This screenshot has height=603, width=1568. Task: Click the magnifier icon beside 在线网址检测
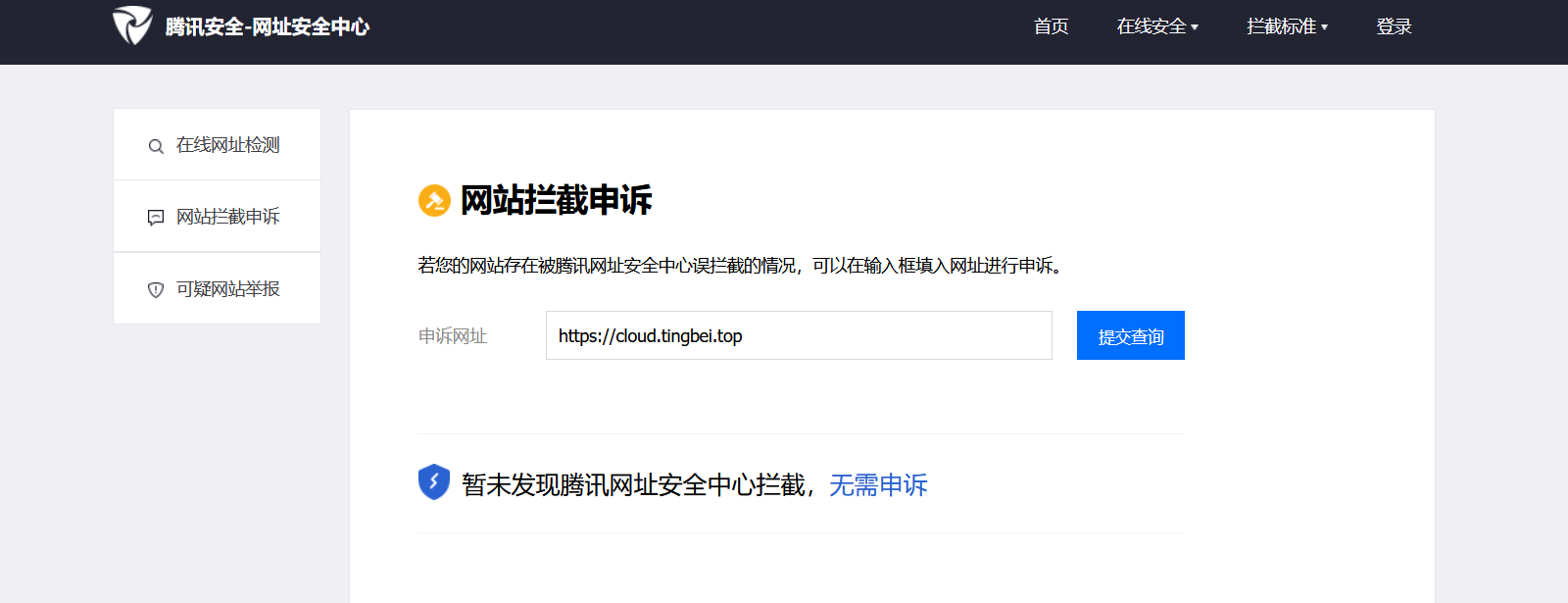pyautogui.click(x=156, y=146)
